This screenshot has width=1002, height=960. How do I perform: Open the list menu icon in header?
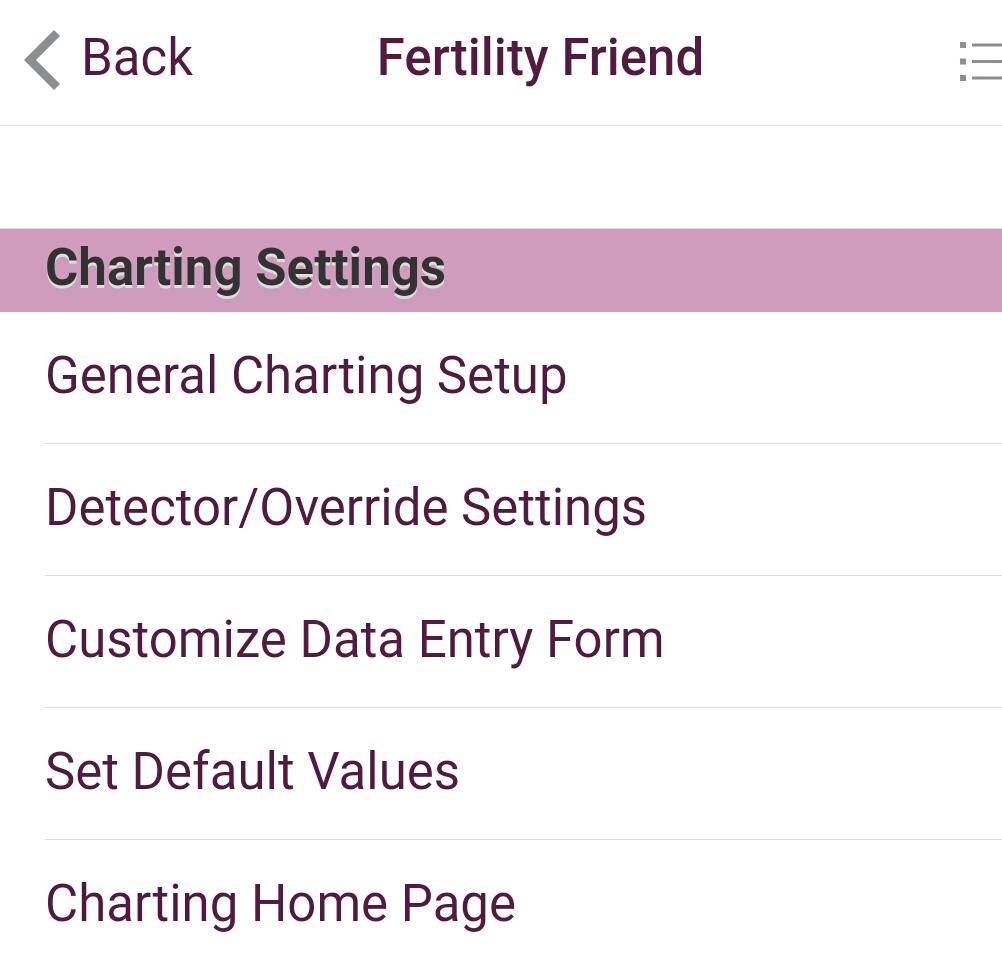pyautogui.click(x=979, y=61)
